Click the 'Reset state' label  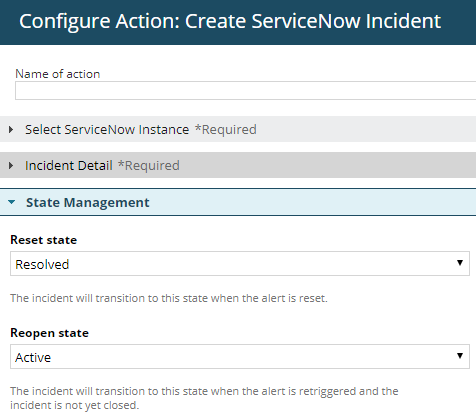[x=44, y=240]
